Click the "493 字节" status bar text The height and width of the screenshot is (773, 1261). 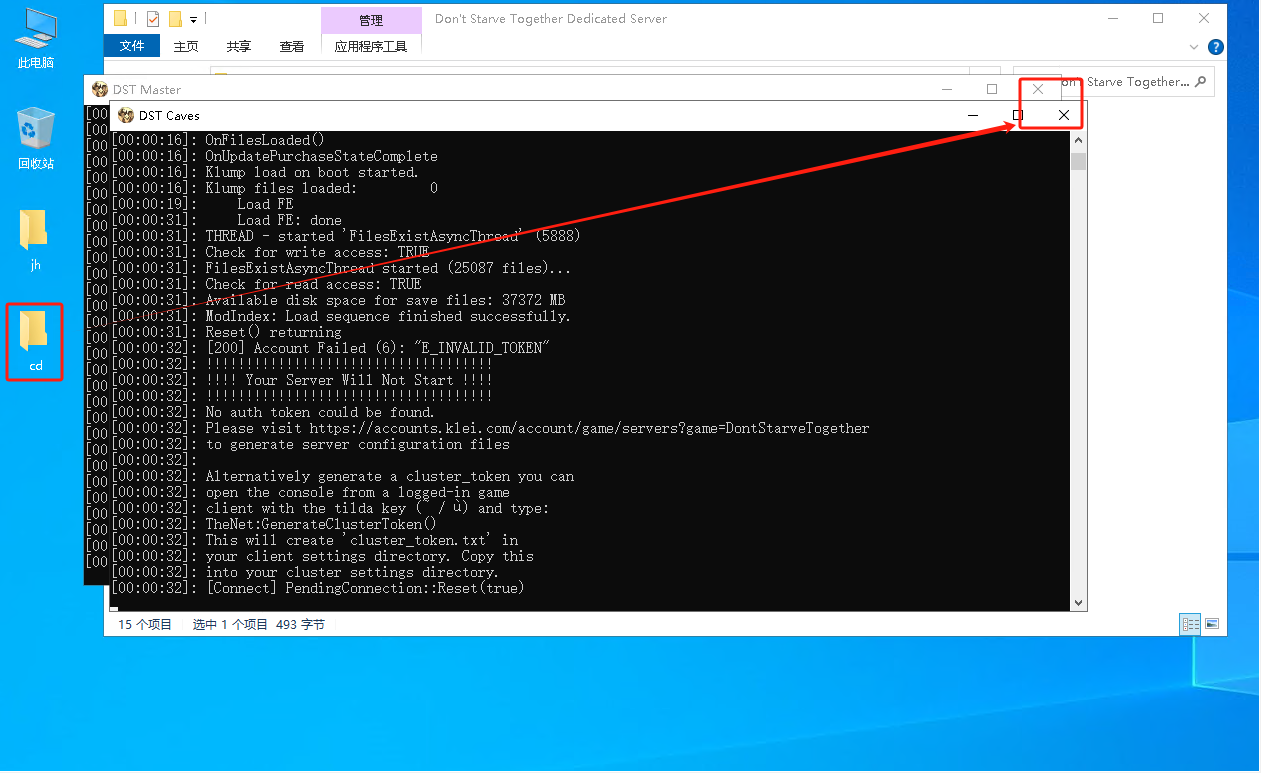[x=300, y=624]
